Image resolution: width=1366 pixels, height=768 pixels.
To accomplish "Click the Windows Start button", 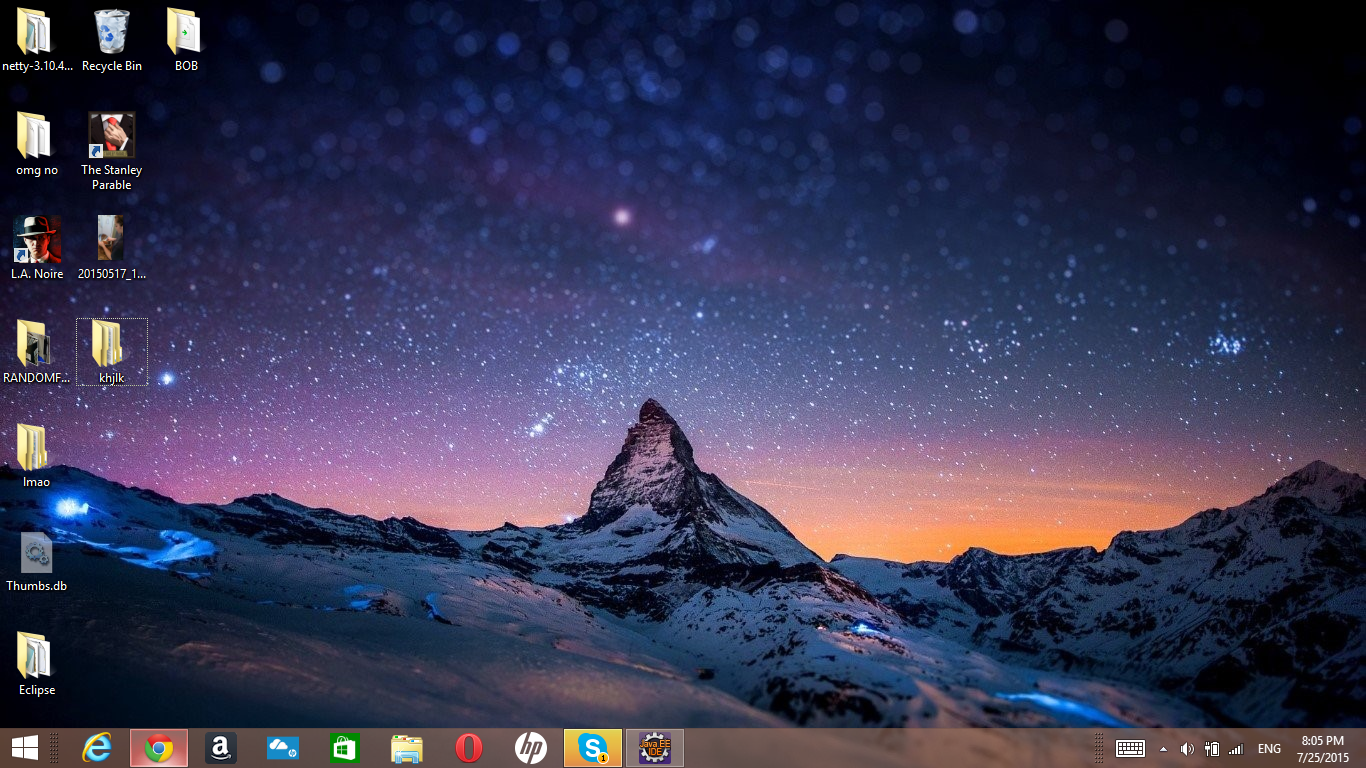I will click(25, 748).
